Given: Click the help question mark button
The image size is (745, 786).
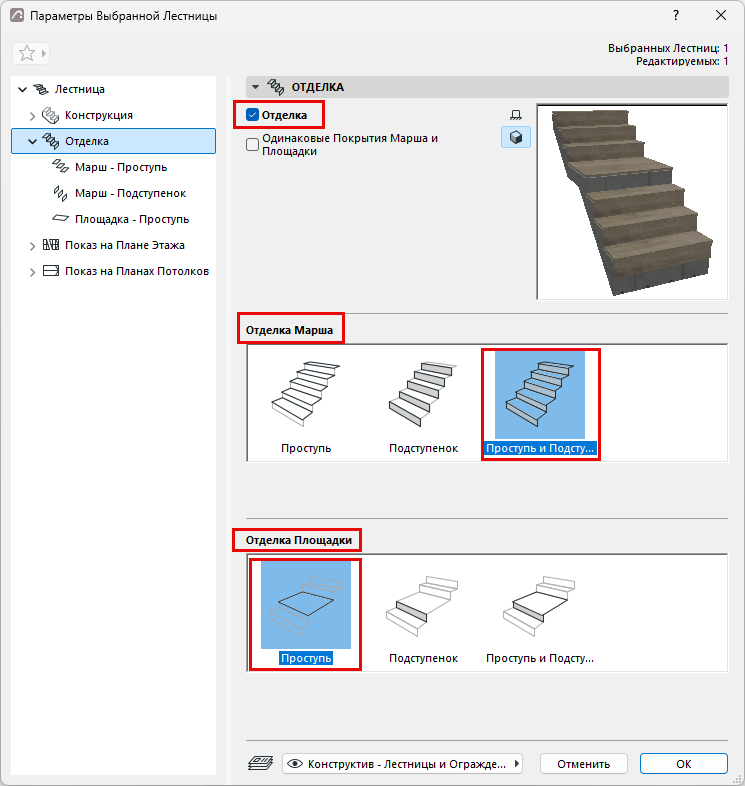Looking at the screenshot, I should pos(676,15).
